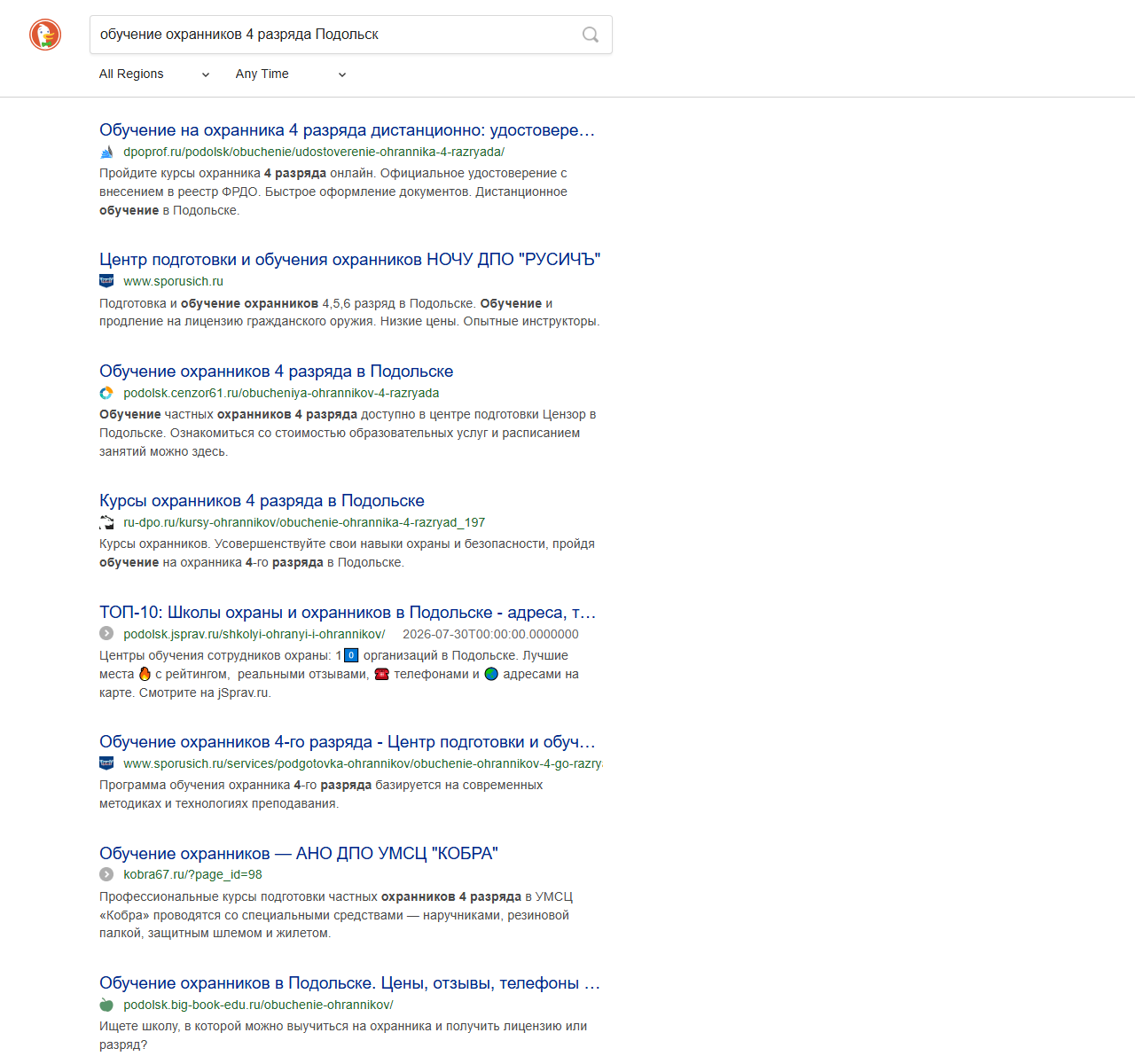1135x1064 pixels.
Task: Click the www.sporusich.ru/services/podgotovka URL
Action: point(363,763)
